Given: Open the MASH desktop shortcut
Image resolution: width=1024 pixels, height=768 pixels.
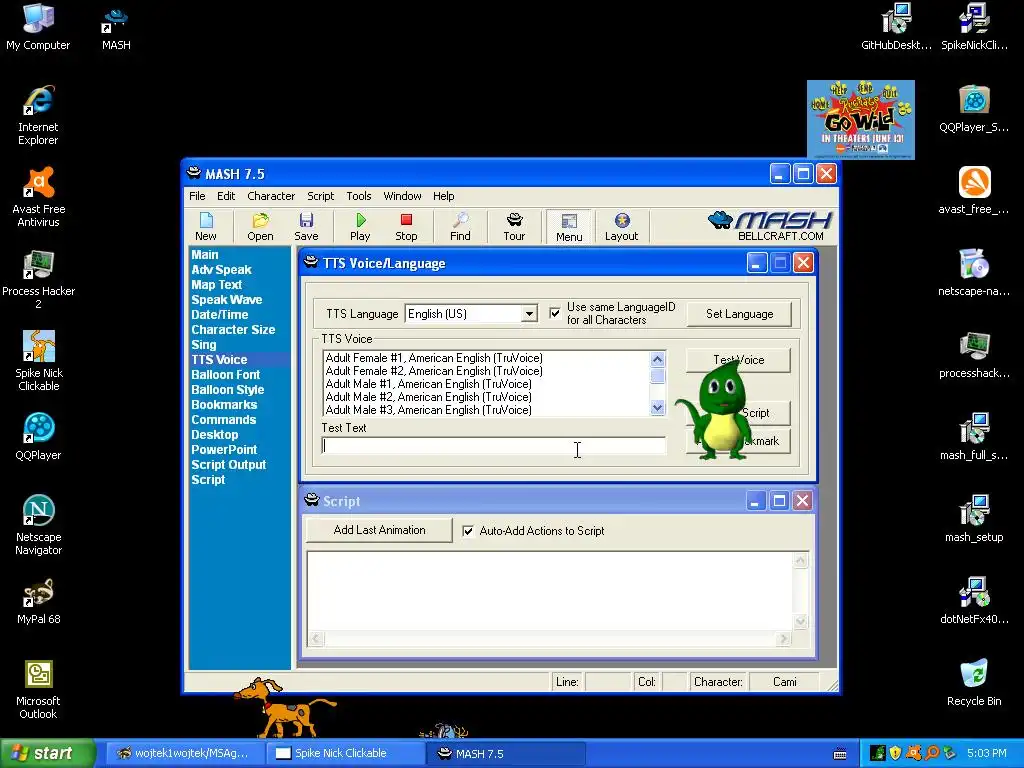Looking at the screenshot, I should click(116, 29).
